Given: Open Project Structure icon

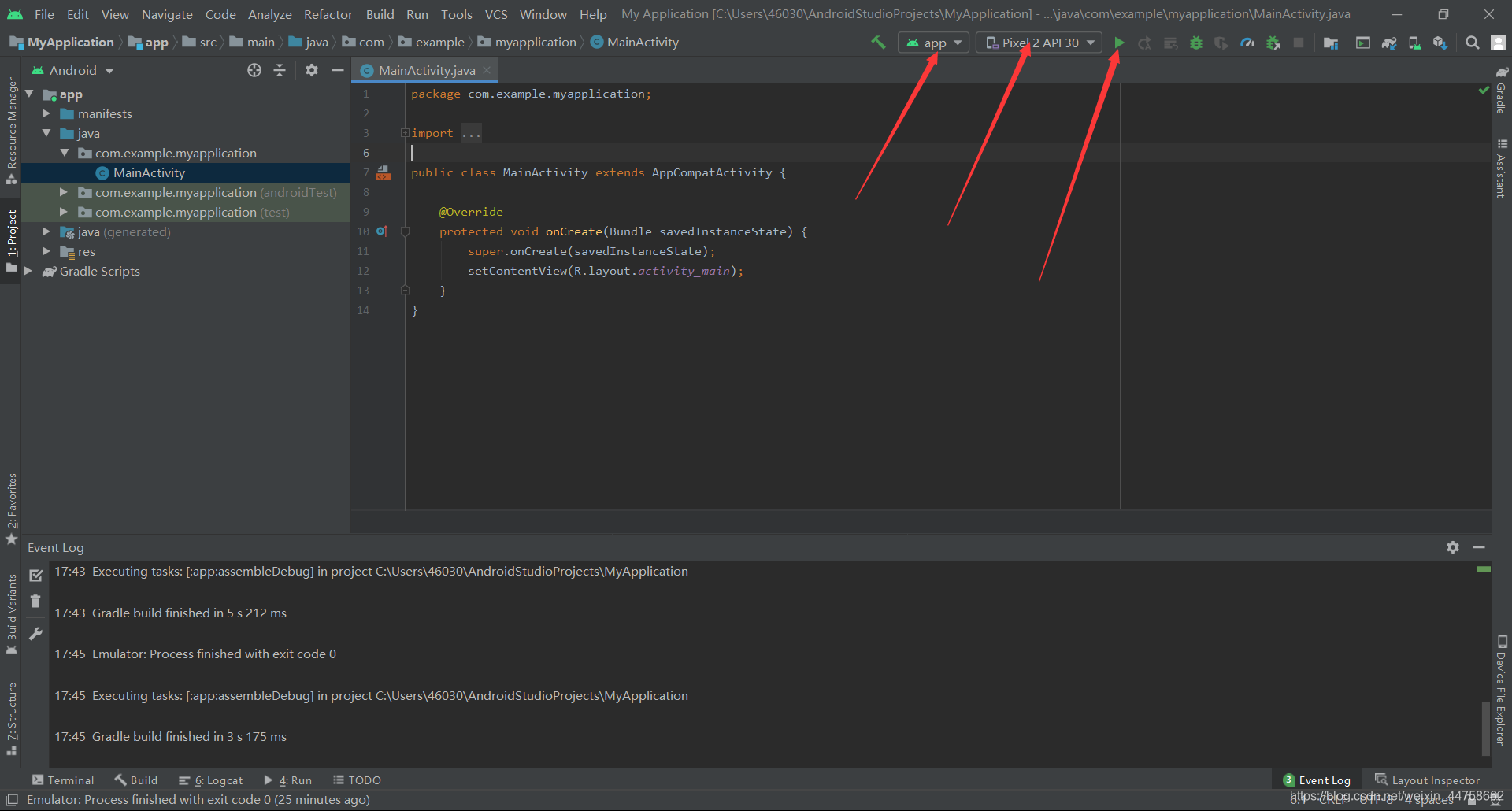Looking at the screenshot, I should (1331, 43).
